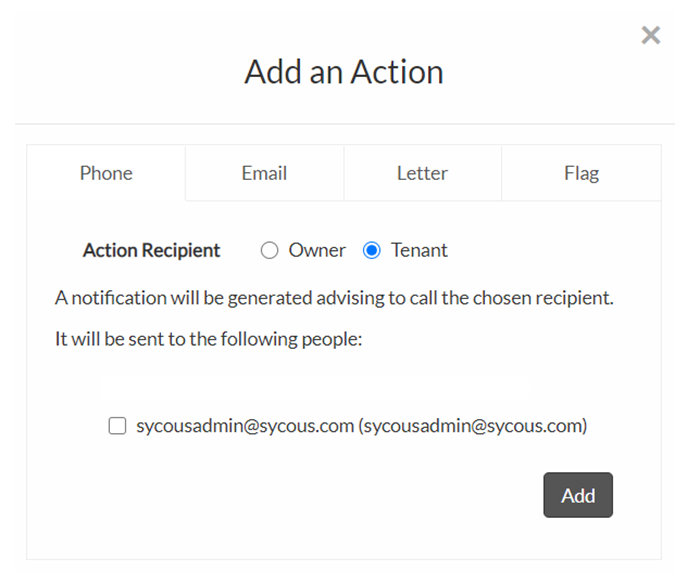
Task: Click the blank strip above the recipient checkbox
Action: pos(315,386)
